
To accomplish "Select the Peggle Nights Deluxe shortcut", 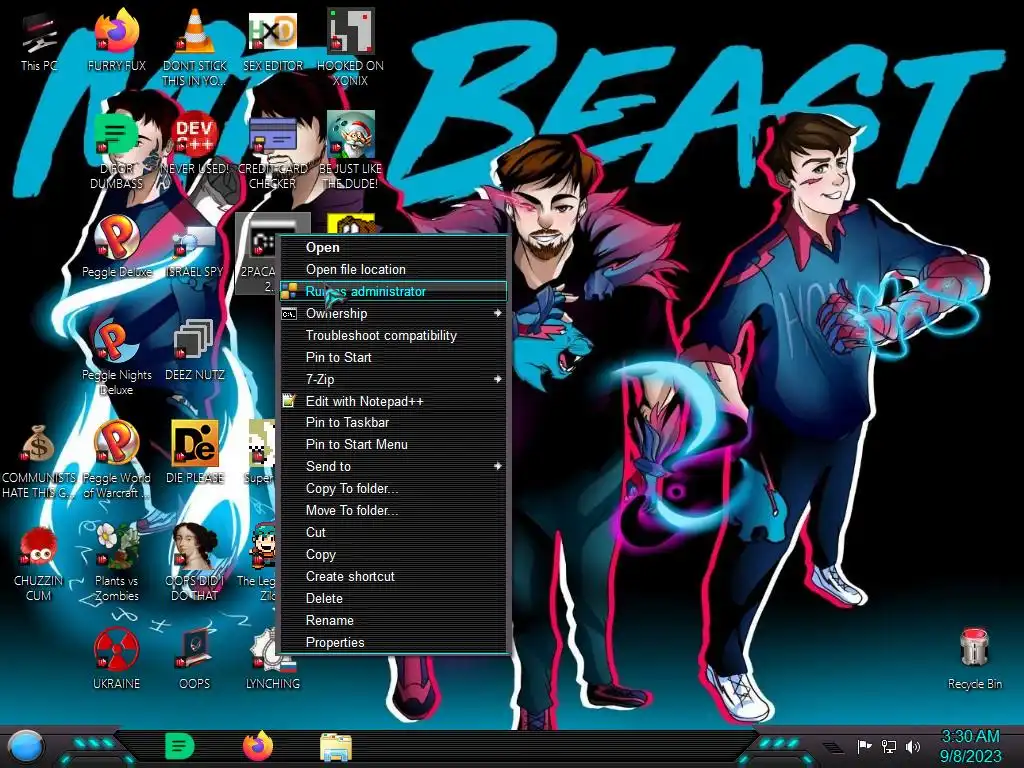I will (116, 357).
